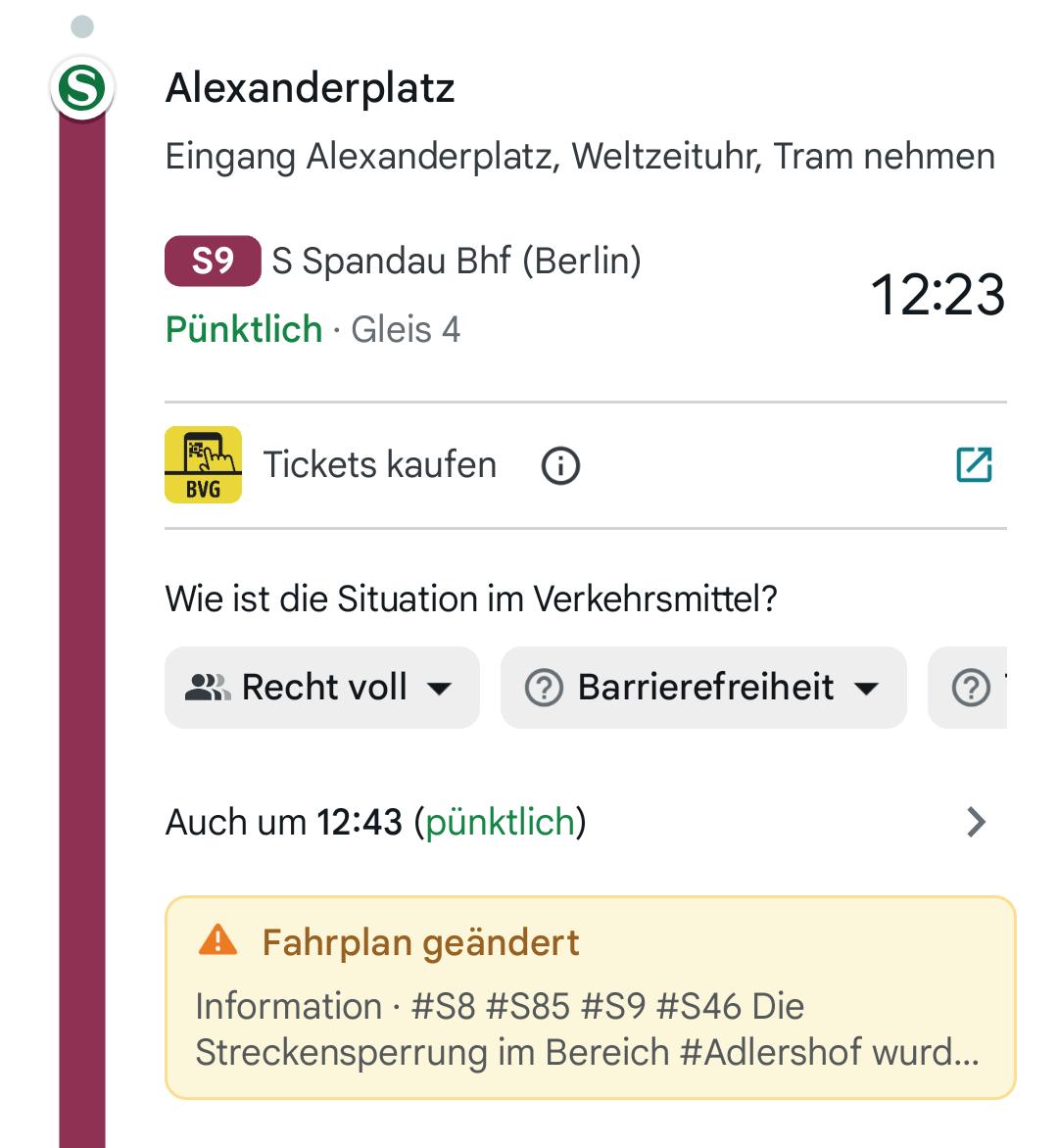The image size is (1058, 1148).
Task: Tap the question mark icon on Barrierefreiheit
Action: pos(544,688)
